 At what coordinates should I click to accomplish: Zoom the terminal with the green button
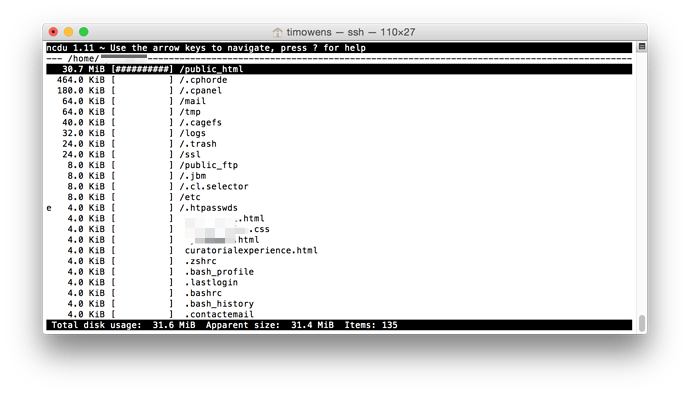(x=84, y=32)
